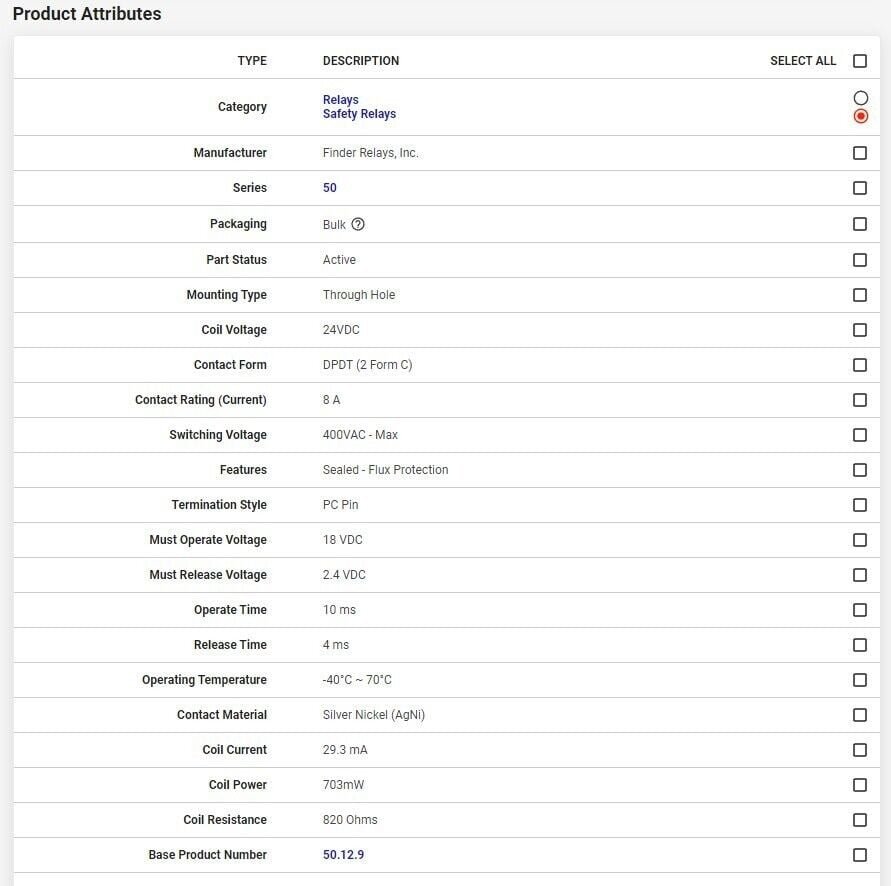The image size is (891, 886).
Task: Open the Safety Relays category link
Action: (x=359, y=114)
